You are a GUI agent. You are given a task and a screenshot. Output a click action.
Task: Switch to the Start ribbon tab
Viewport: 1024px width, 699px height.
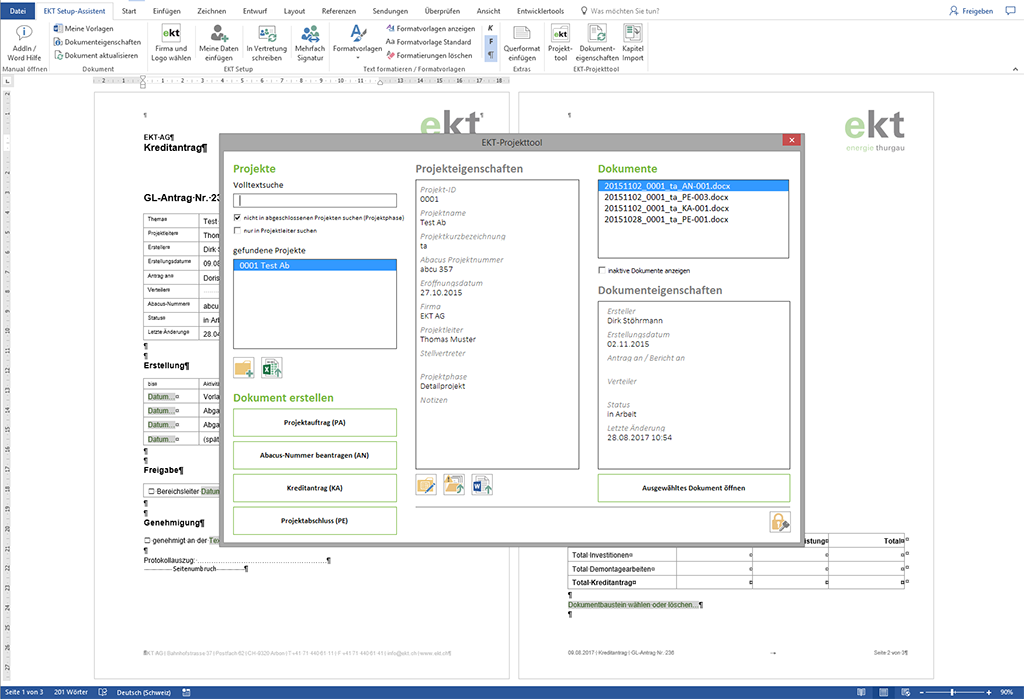[x=129, y=11]
